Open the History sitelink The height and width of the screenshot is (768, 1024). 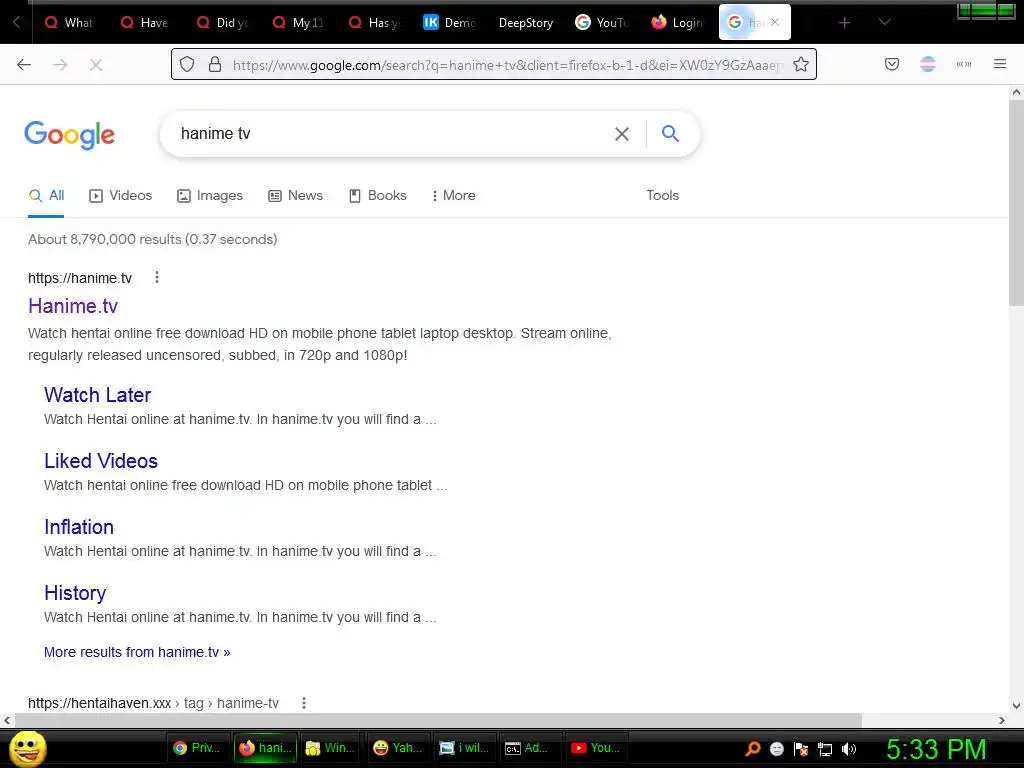[x=75, y=592]
